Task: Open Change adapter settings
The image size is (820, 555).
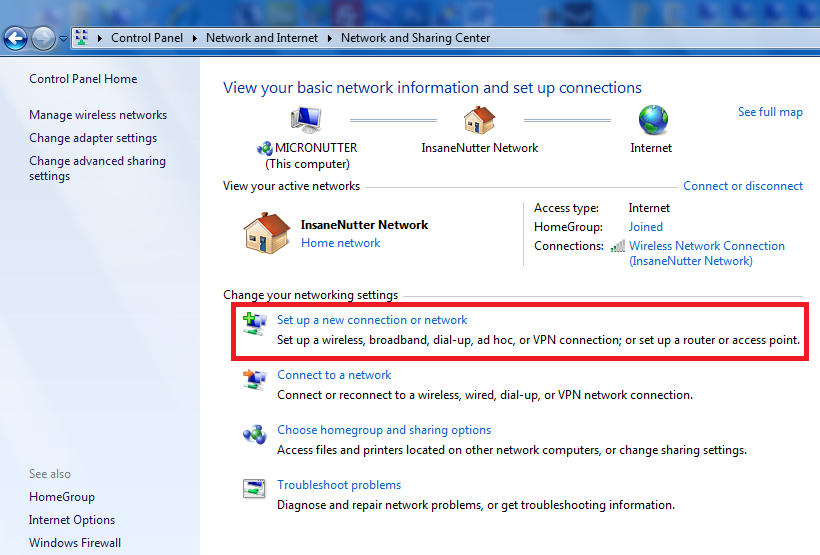Action: (x=93, y=138)
